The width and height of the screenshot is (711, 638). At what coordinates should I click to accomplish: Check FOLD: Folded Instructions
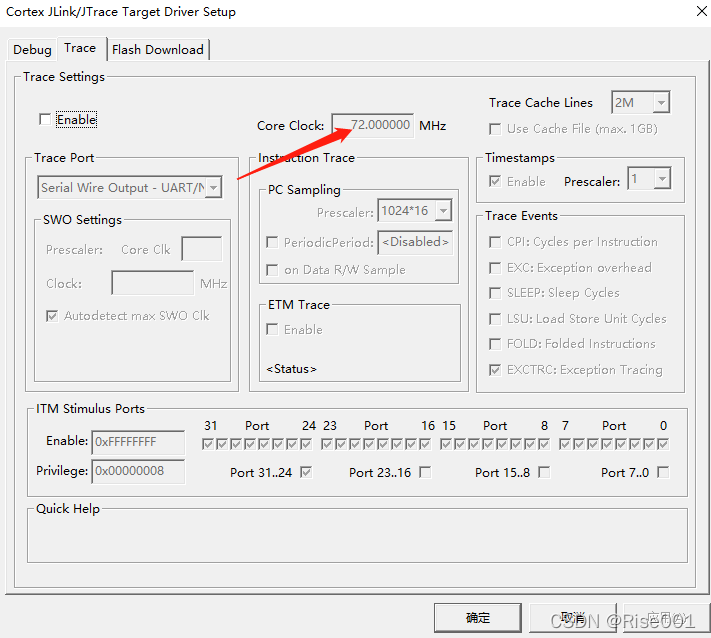coord(495,344)
